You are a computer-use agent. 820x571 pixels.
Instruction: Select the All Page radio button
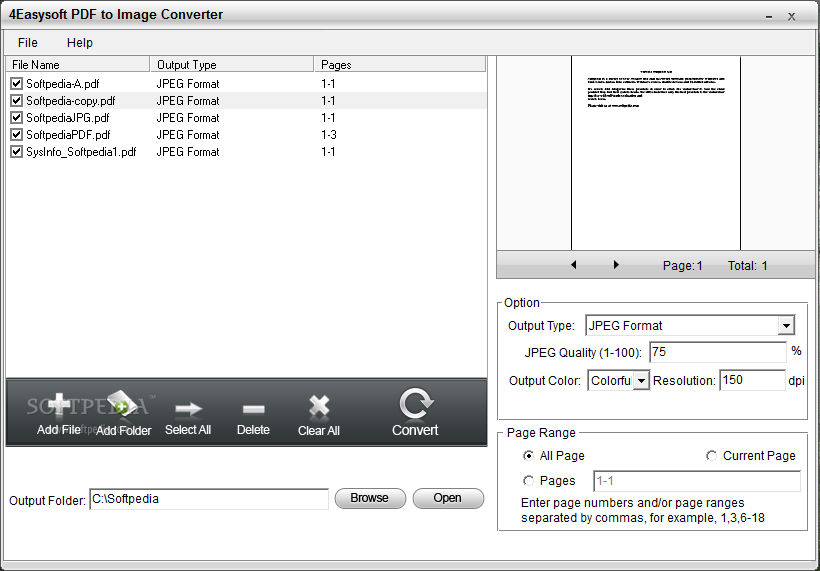pos(529,455)
